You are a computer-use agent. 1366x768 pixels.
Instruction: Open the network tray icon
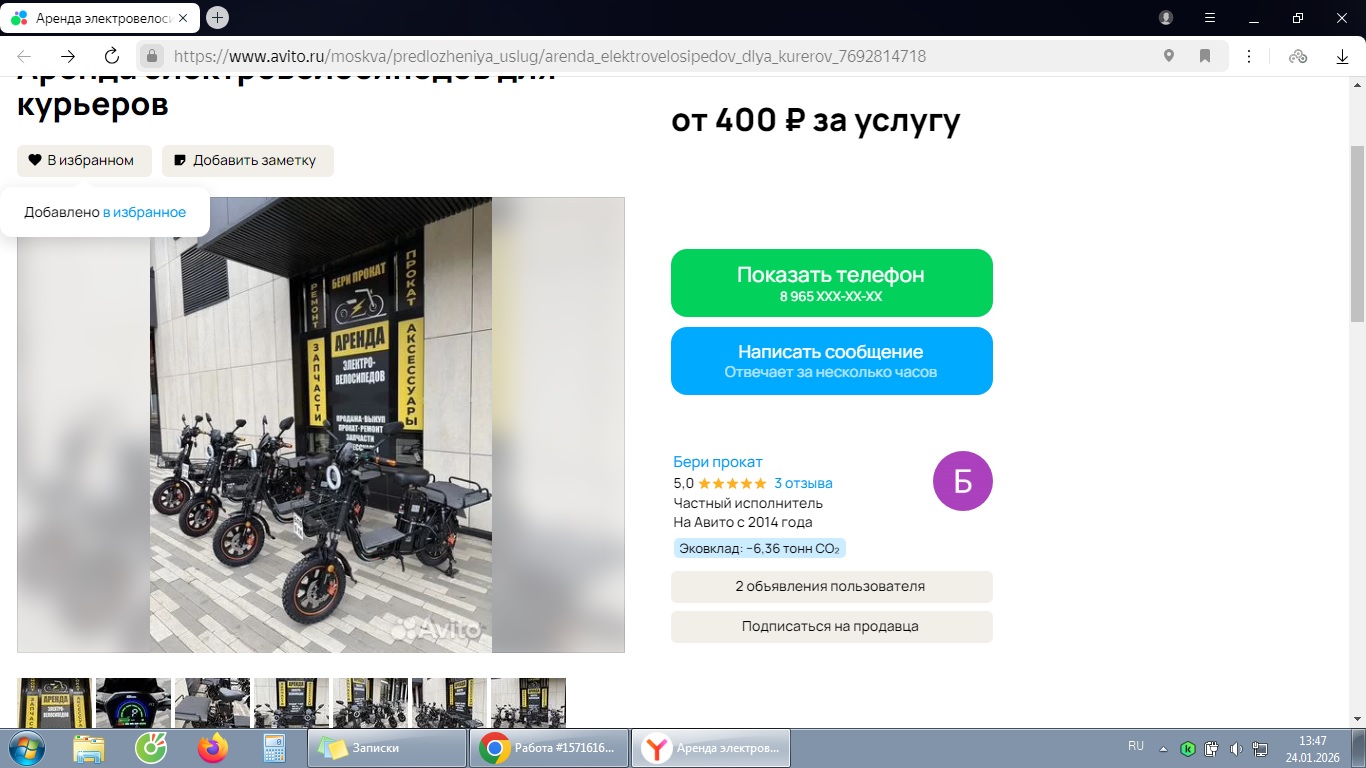point(1261,748)
